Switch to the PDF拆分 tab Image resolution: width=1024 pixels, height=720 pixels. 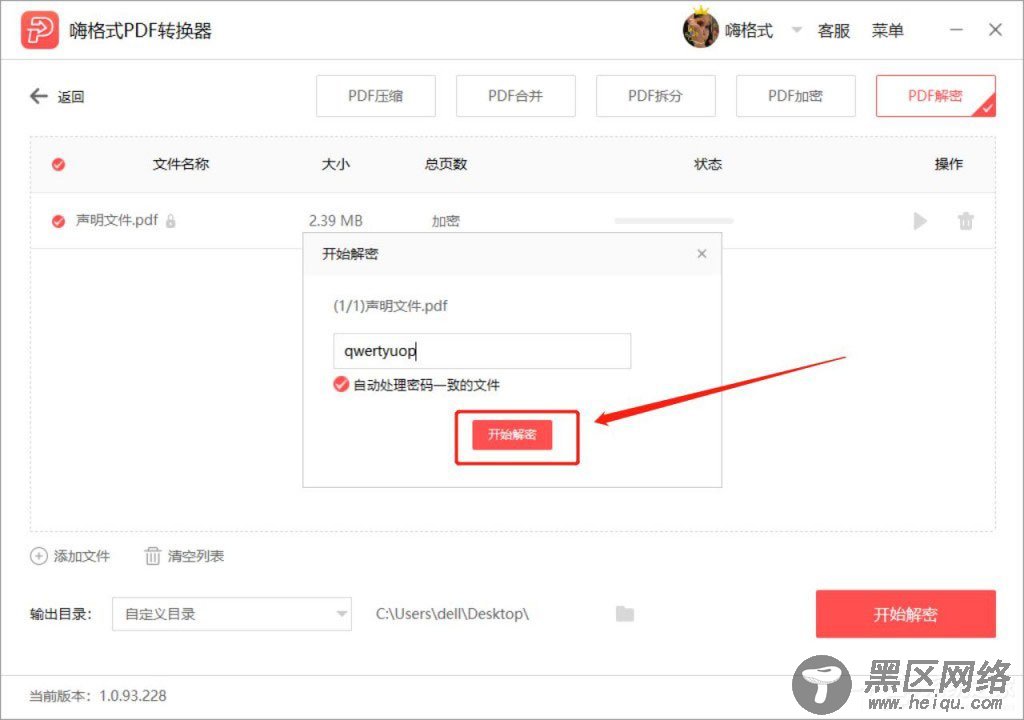pyautogui.click(x=655, y=96)
